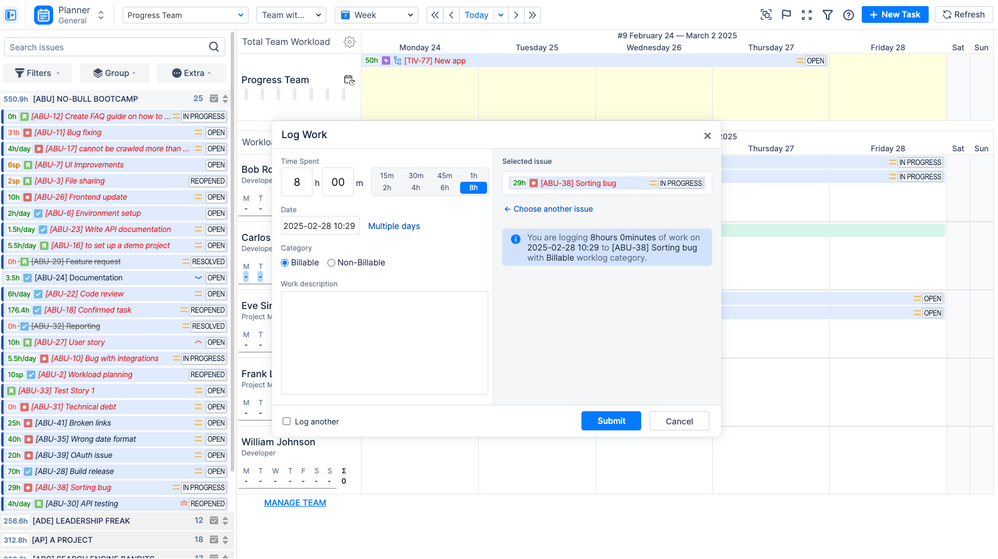Select 15m quick time option
The width and height of the screenshot is (998, 559).
pyautogui.click(x=387, y=176)
